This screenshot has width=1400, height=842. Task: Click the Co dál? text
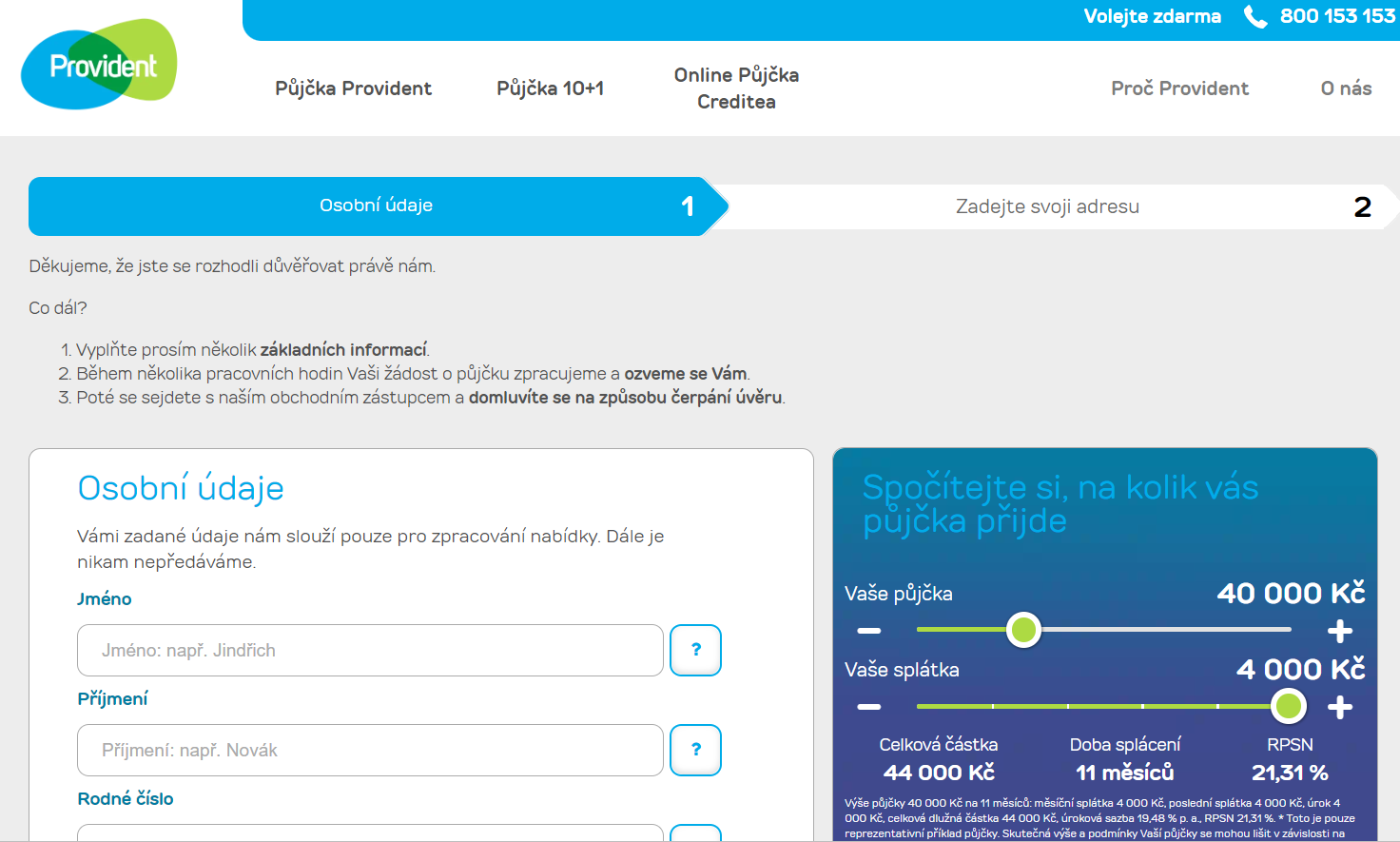[x=58, y=307]
